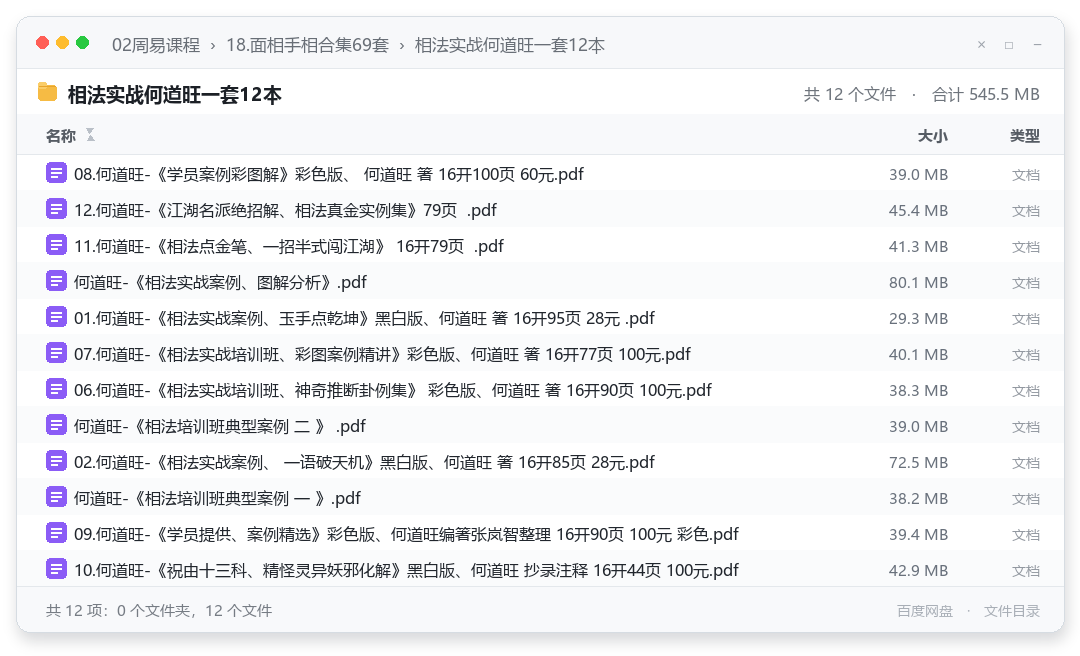Select file 02.何道旺-《相法实战案例、一语破天机》黑白版
This screenshot has width=1080, height=656.
pos(540,461)
